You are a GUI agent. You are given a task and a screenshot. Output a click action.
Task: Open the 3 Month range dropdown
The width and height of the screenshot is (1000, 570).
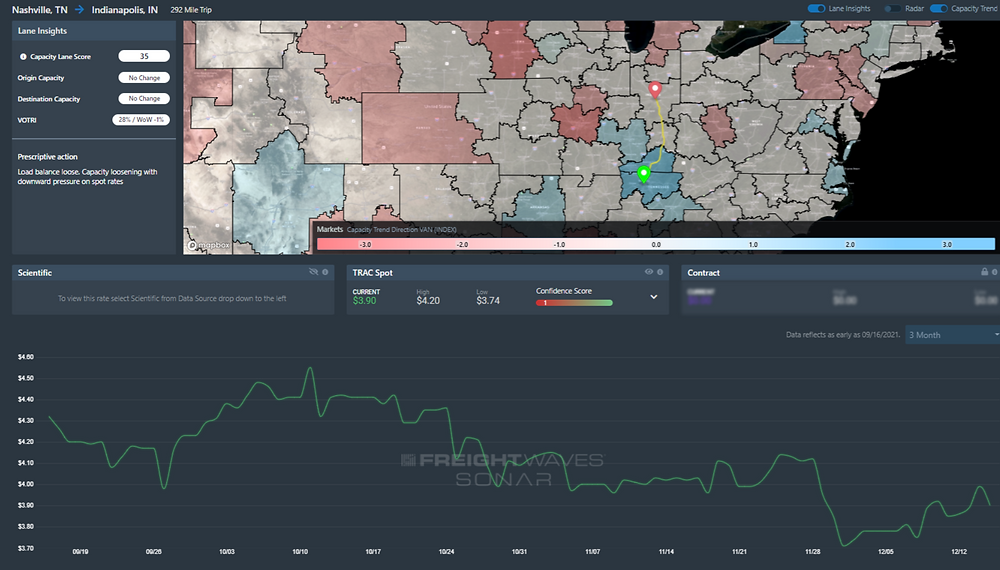(952, 335)
